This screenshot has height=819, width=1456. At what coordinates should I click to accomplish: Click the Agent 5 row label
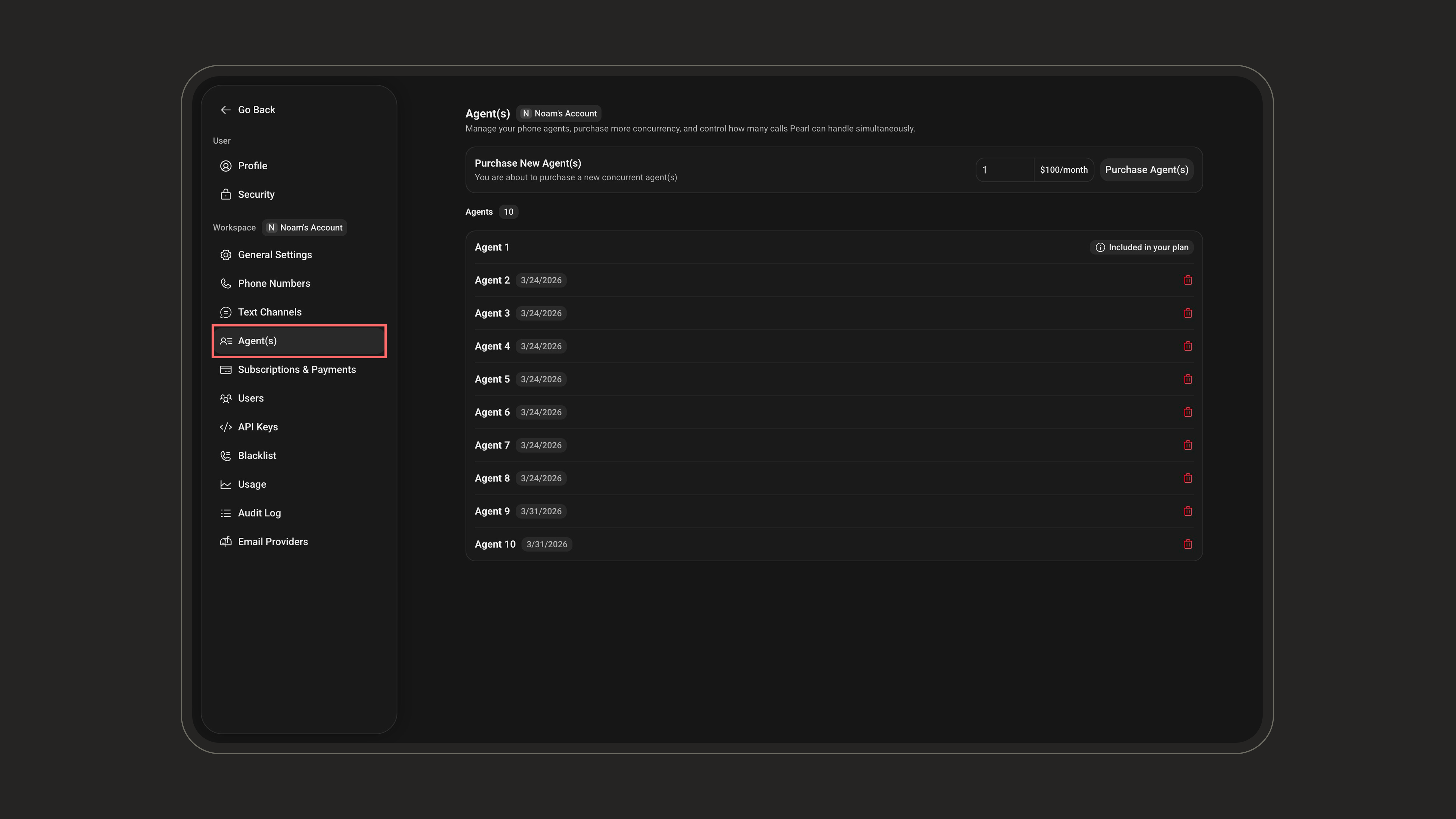coord(492,379)
